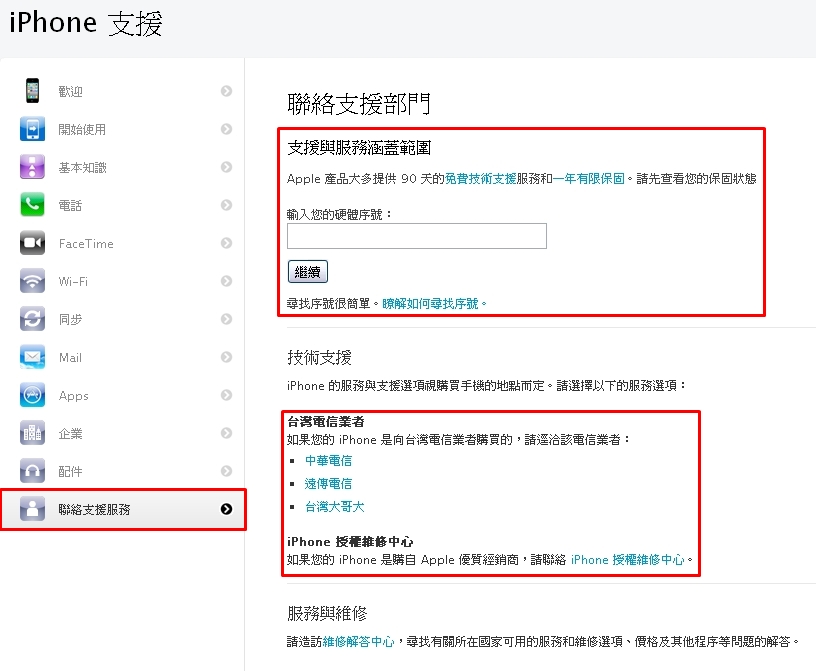The width and height of the screenshot is (816, 671).
Task: Expand the Mail row arrow
Action: pos(226,357)
